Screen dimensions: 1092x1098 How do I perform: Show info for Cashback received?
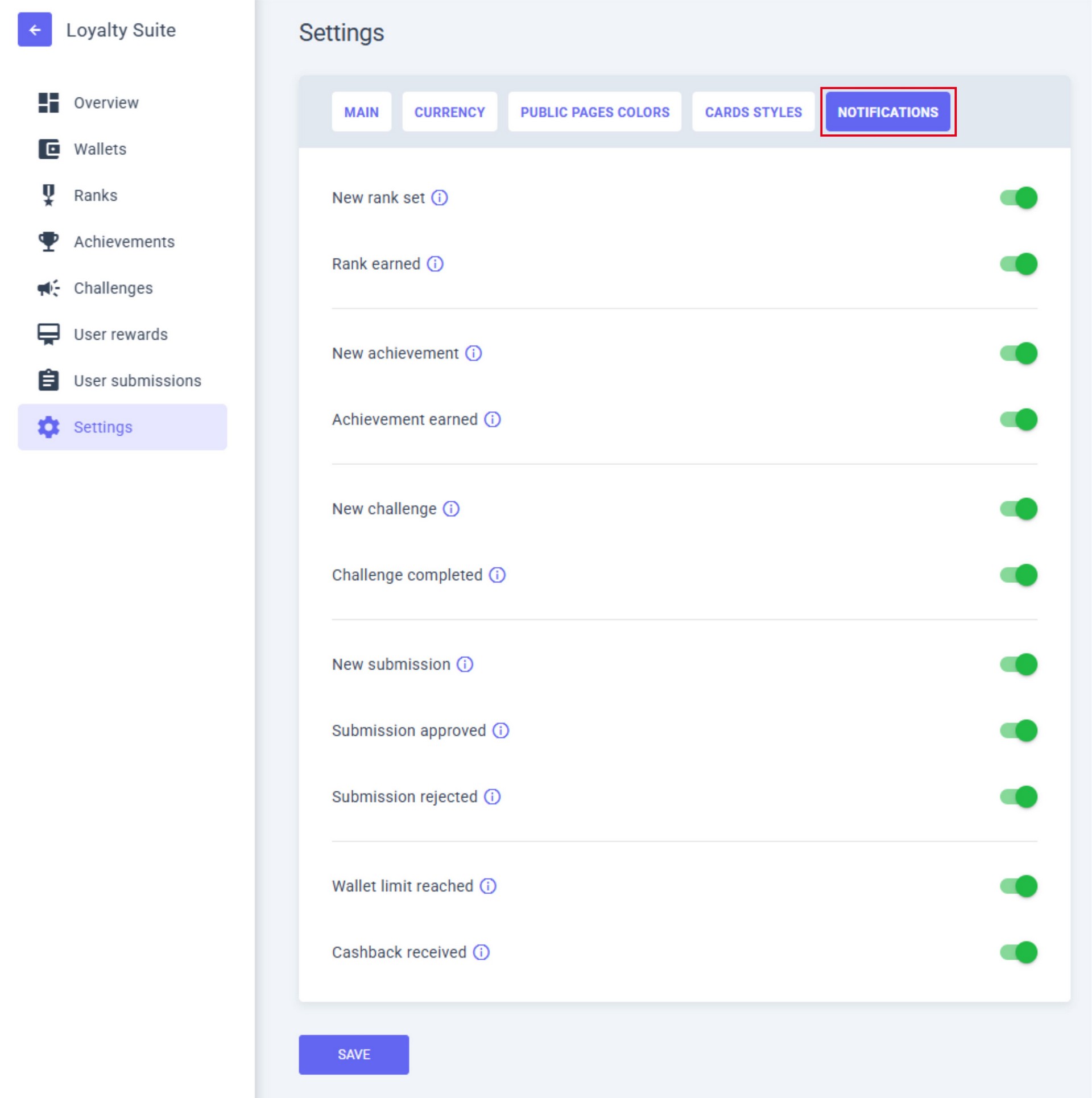[x=481, y=952]
